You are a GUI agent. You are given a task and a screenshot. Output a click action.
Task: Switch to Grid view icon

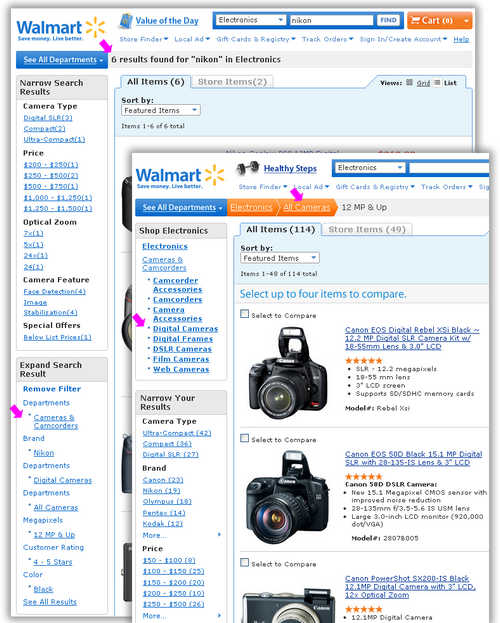[x=409, y=83]
